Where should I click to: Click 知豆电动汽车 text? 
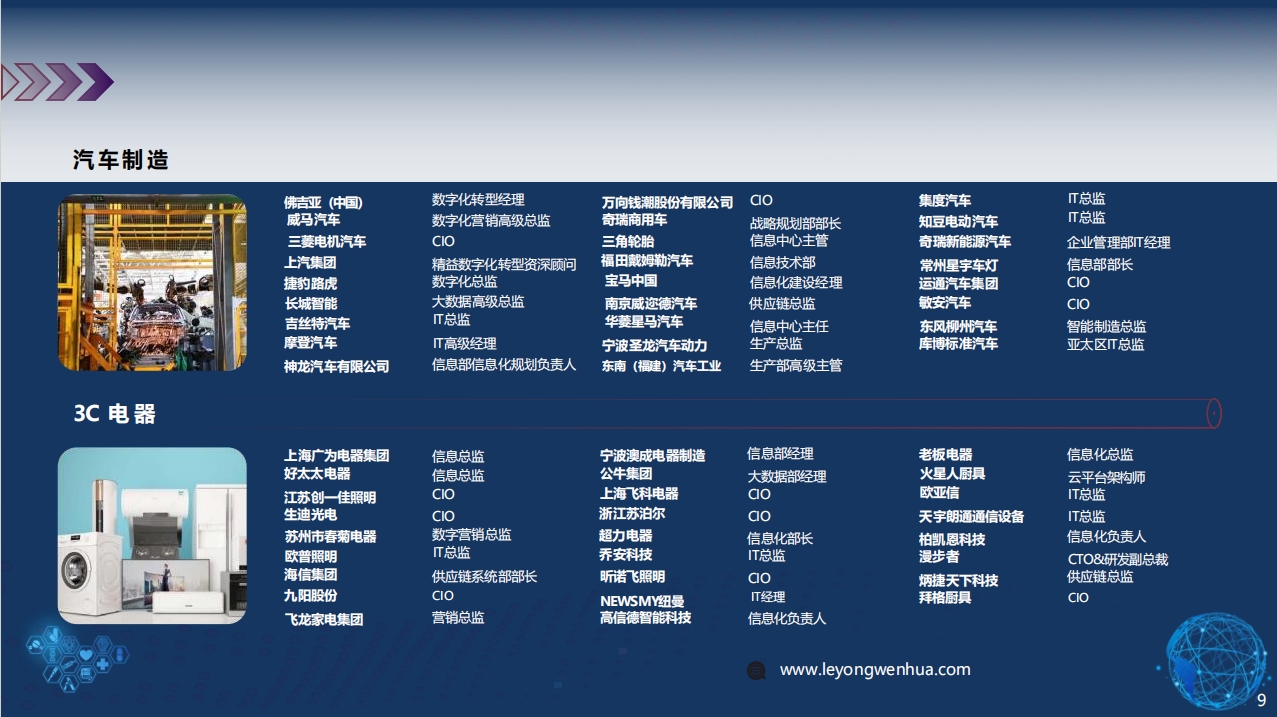(x=958, y=222)
